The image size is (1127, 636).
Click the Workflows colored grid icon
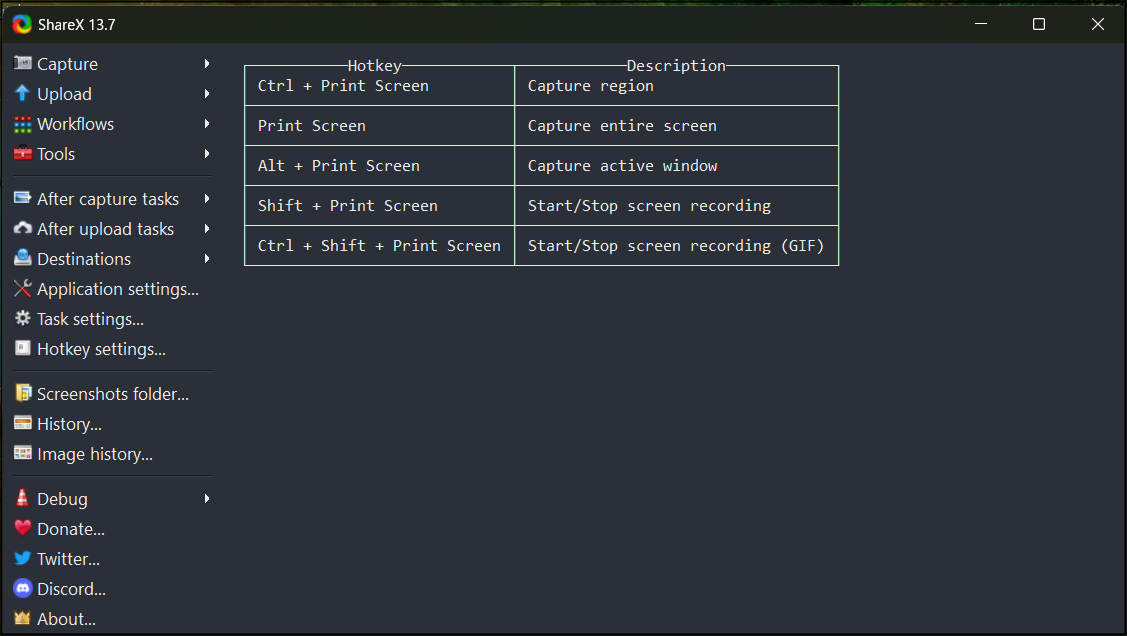pos(23,124)
